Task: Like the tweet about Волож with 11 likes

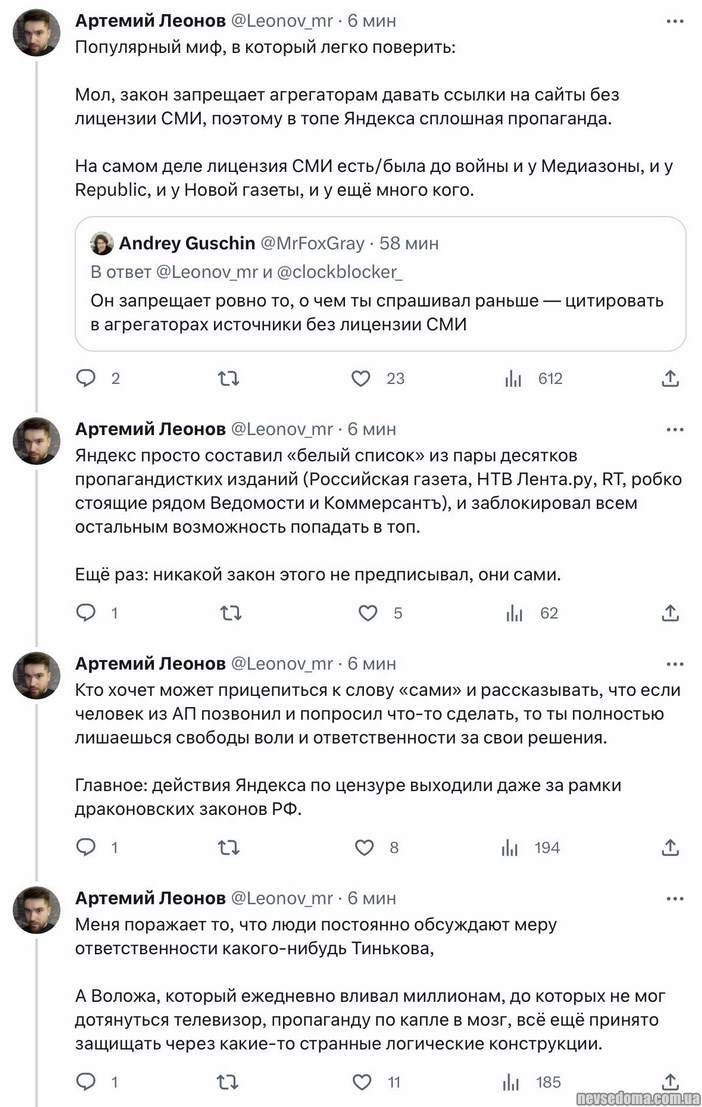Action: pos(365,1082)
